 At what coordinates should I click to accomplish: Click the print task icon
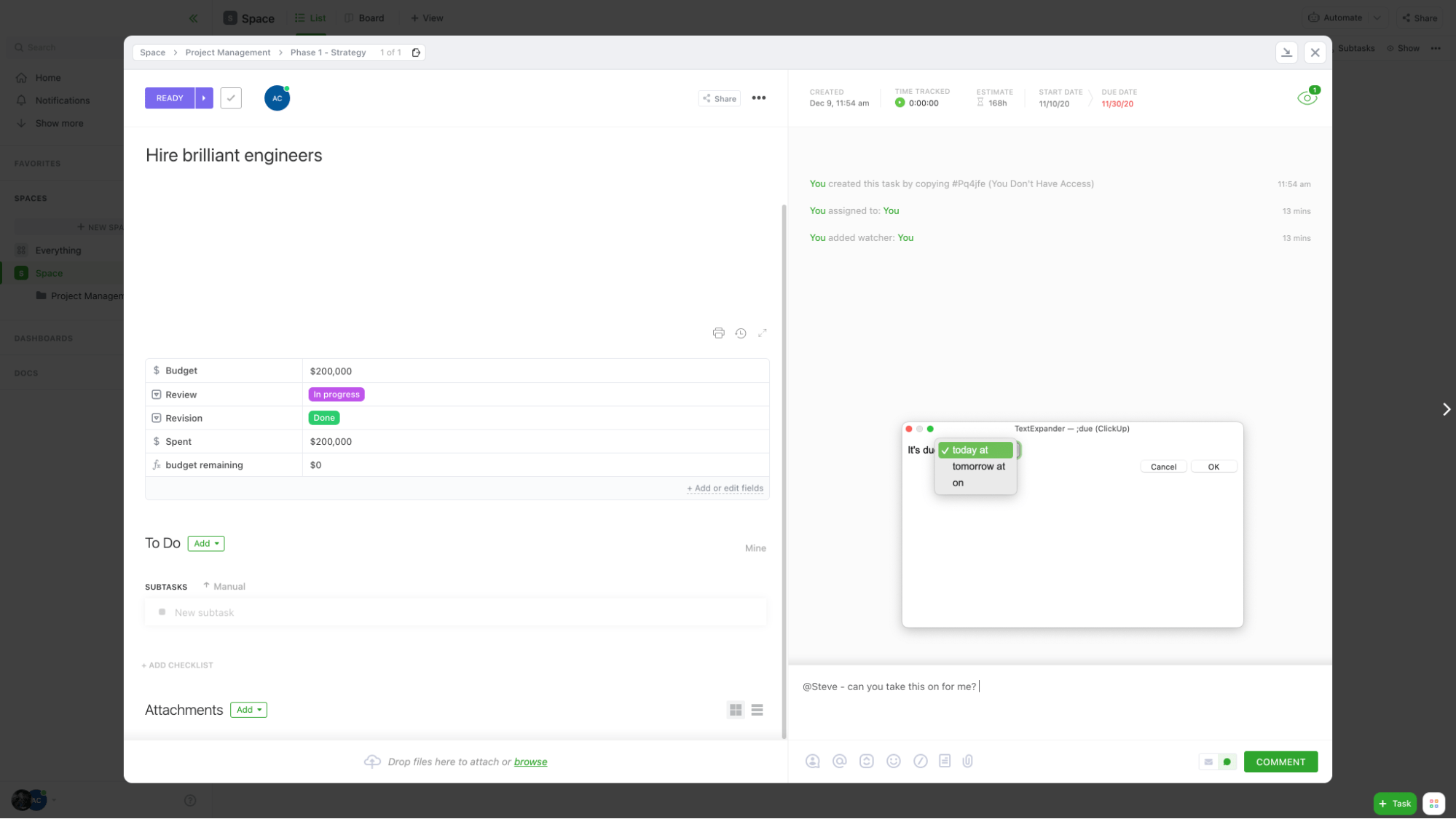[718, 333]
